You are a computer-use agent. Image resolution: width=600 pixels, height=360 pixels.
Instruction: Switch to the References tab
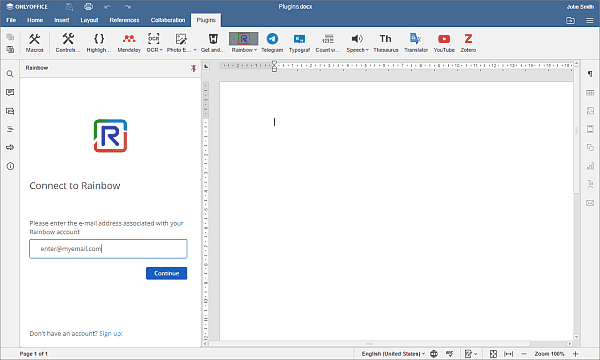click(124, 20)
